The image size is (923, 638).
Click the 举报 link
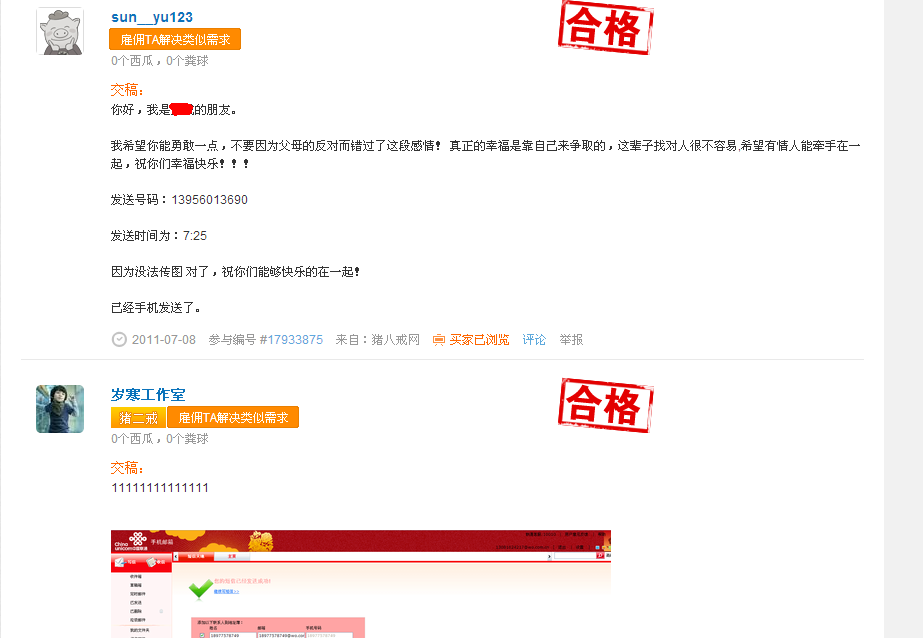571,340
